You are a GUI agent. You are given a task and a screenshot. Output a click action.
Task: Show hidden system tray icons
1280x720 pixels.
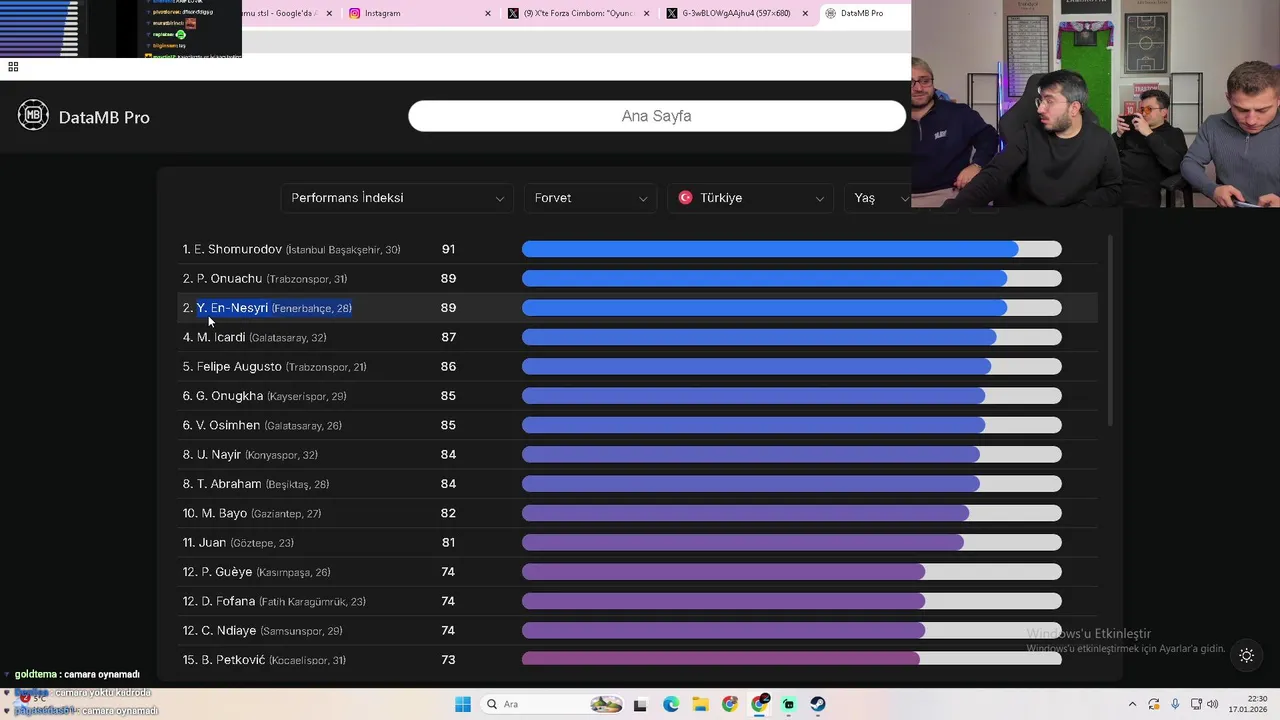pos(1132,704)
